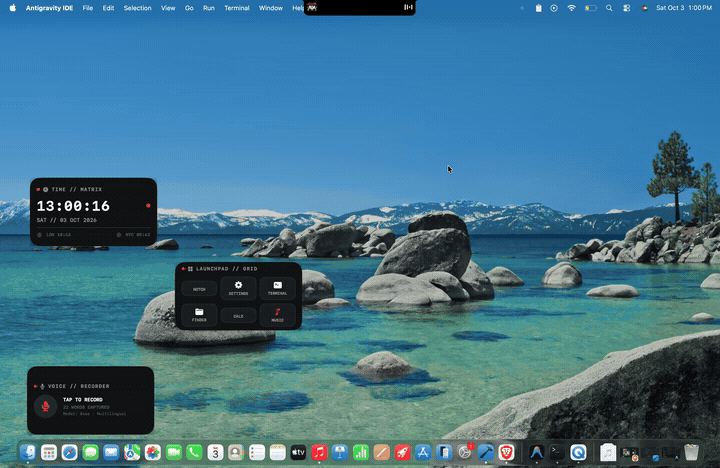Click the red indicator dot on Time Matrix widget

point(148,206)
